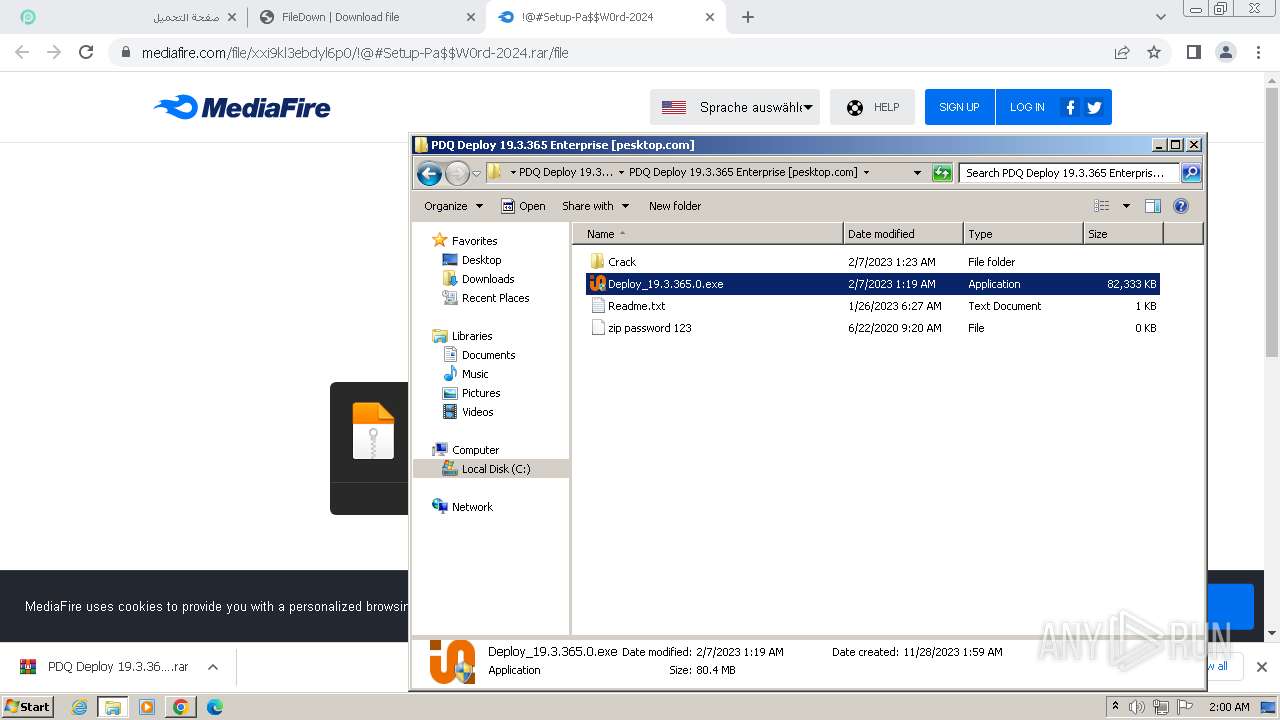Image resolution: width=1280 pixels, height=720 pixels.
Task: Open the Organize dropdown menu
Action: [x=453, y=206]
